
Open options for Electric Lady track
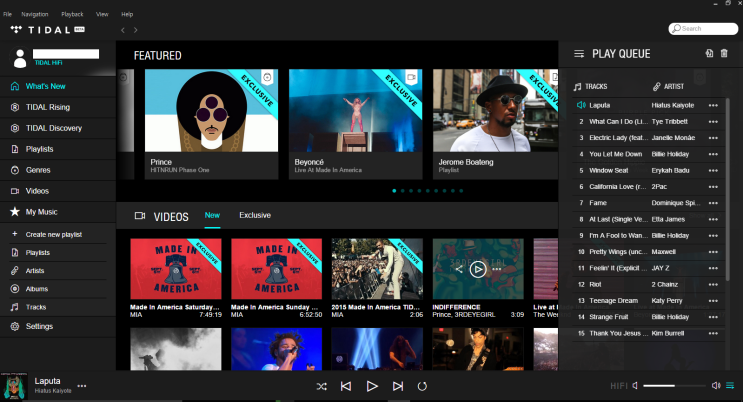pyautogui.click(x=713, y=138)
